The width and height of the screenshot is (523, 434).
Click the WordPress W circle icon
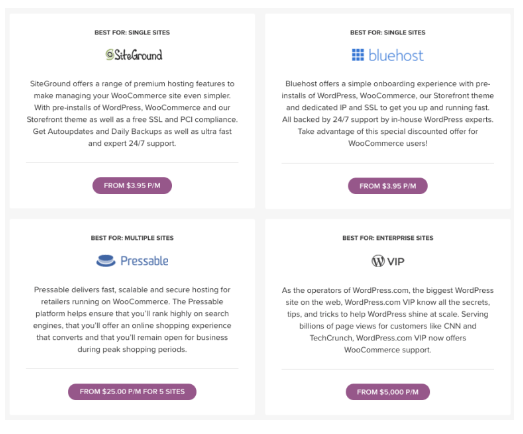click(378, 261)
